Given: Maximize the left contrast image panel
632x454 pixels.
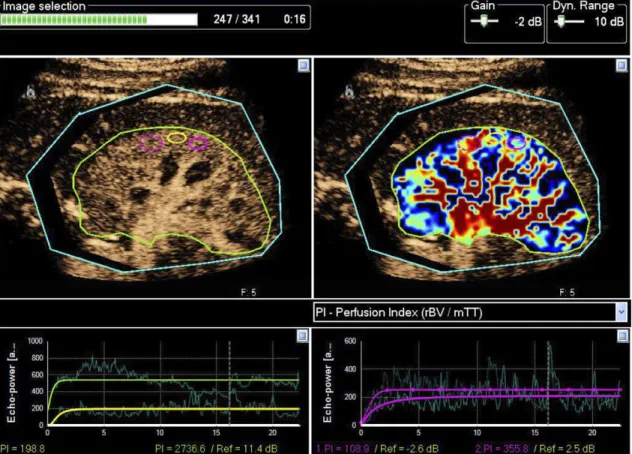Looking at the screenshot, I should [x=304, y=65].
